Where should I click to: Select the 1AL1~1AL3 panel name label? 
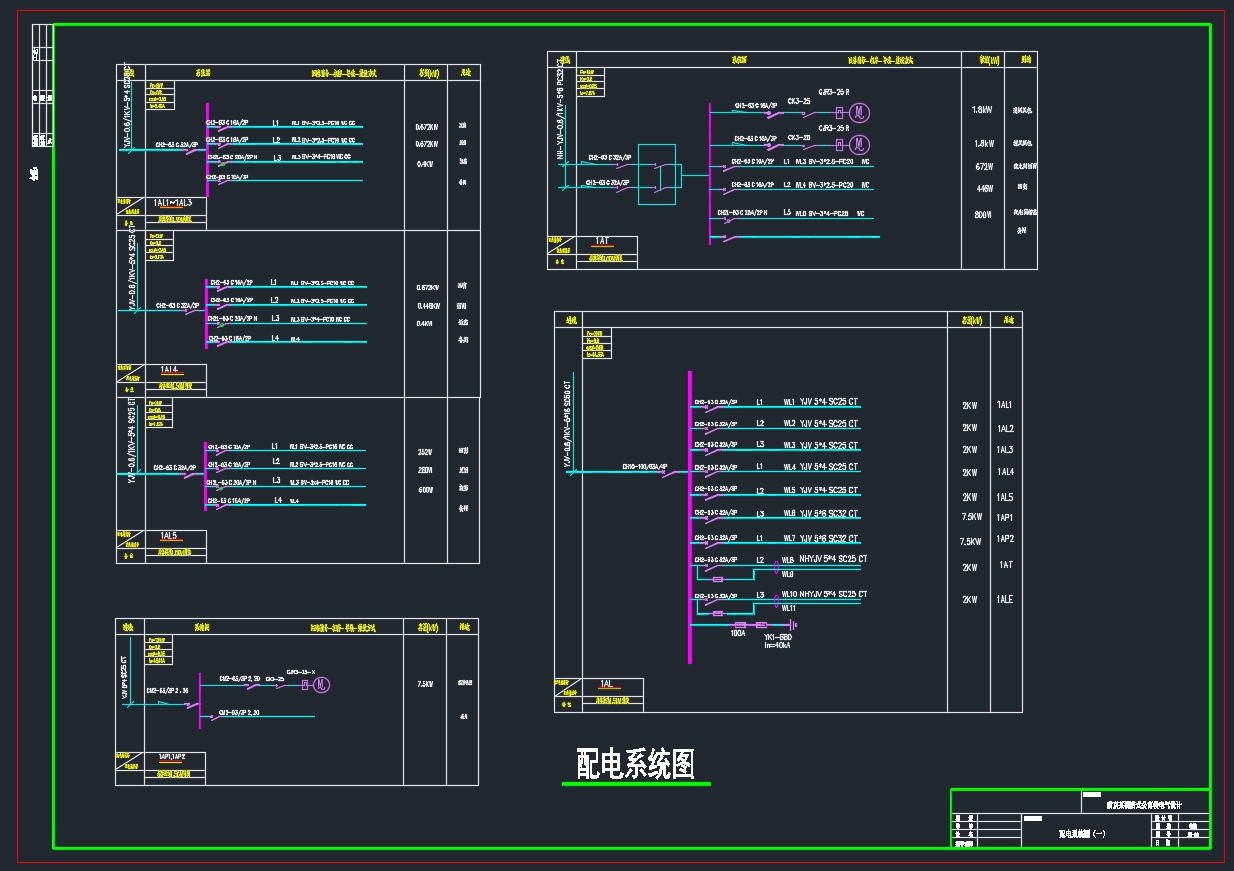(x=175, y=203)
